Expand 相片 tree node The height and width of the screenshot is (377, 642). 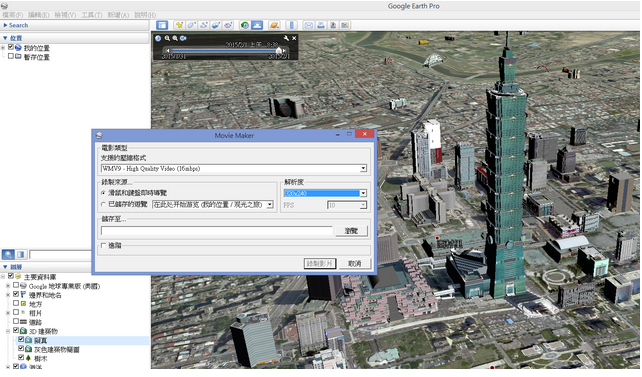pos(8,313)
